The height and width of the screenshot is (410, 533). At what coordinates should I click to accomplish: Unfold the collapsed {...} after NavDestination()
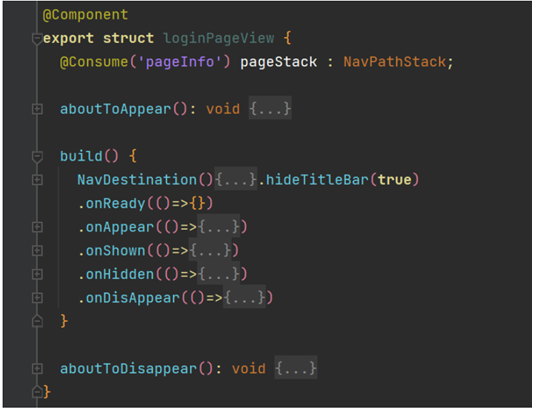[236, 180]
